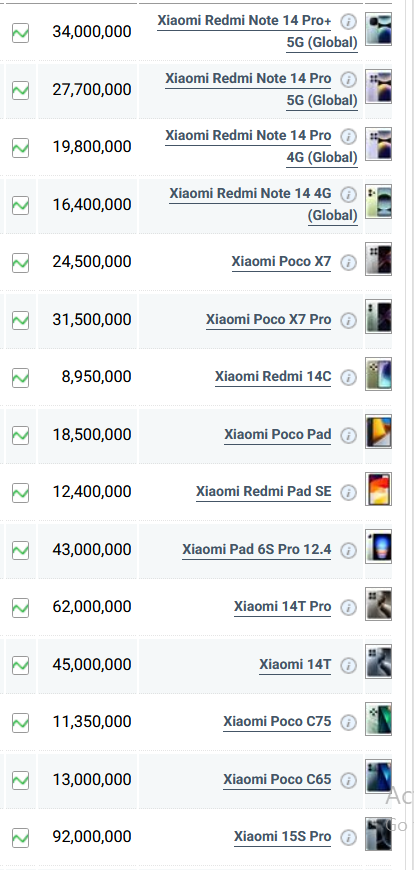View Xiaomi Redmi Pad SE thumbnail
The height and width of the screenshot is (870, 414).
[378, 489]
